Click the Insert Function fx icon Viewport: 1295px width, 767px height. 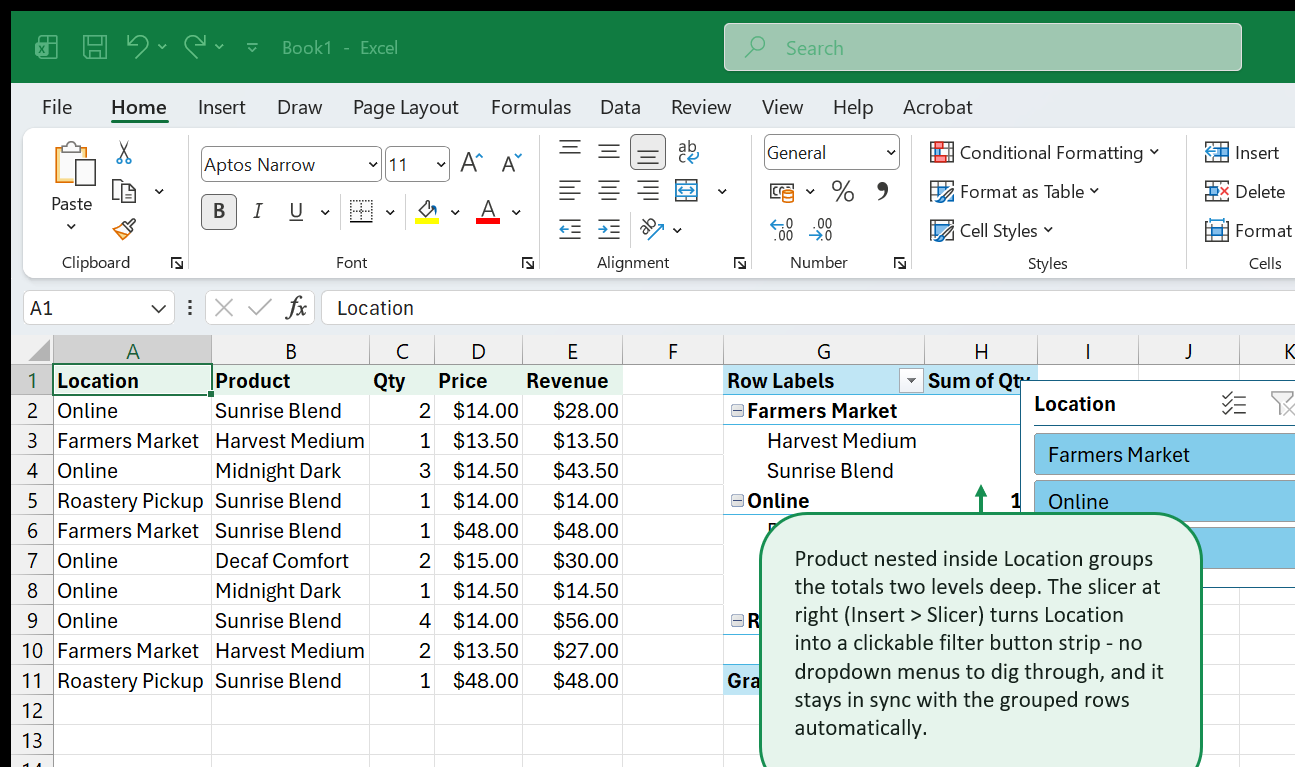(296, 308)
